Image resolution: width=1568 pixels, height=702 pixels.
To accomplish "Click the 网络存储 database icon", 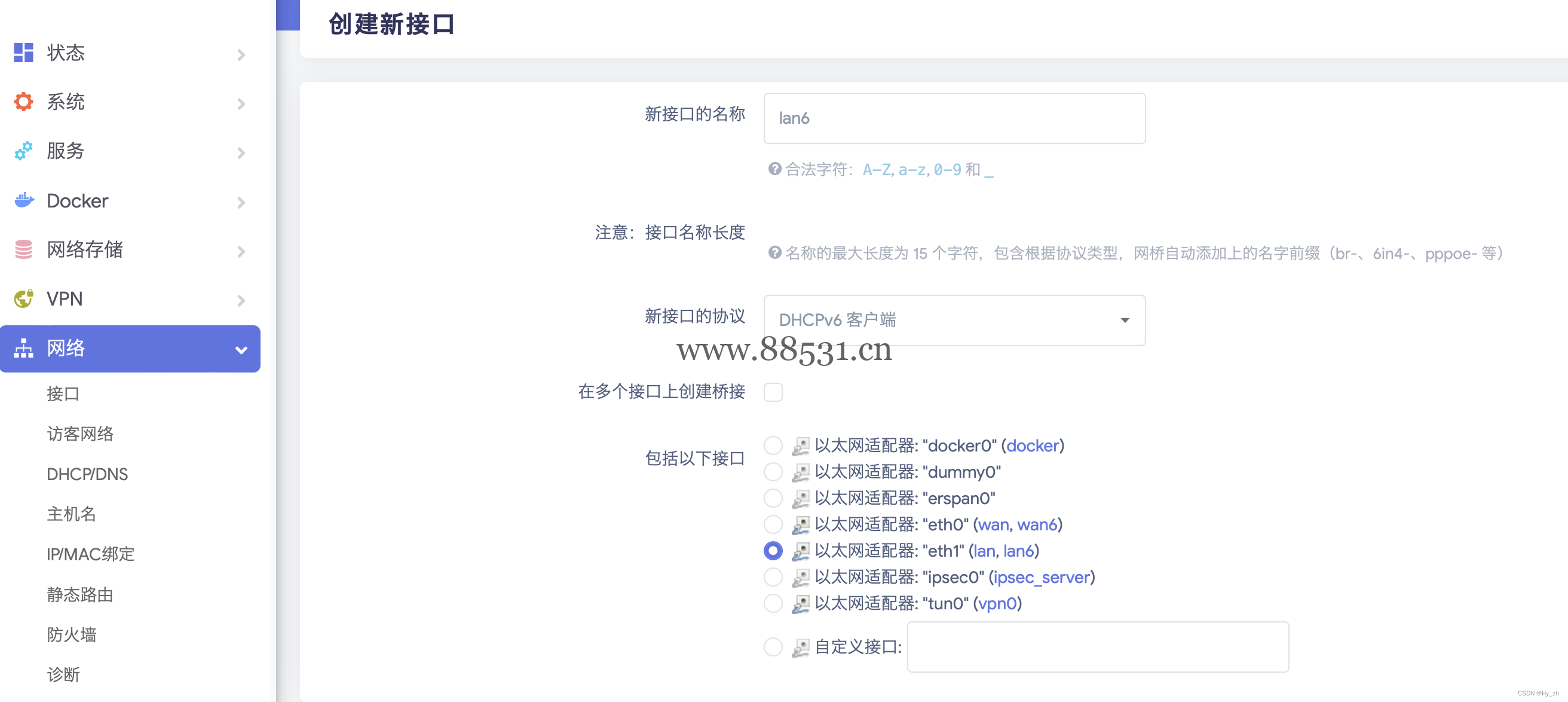I will tap(23, 249).
